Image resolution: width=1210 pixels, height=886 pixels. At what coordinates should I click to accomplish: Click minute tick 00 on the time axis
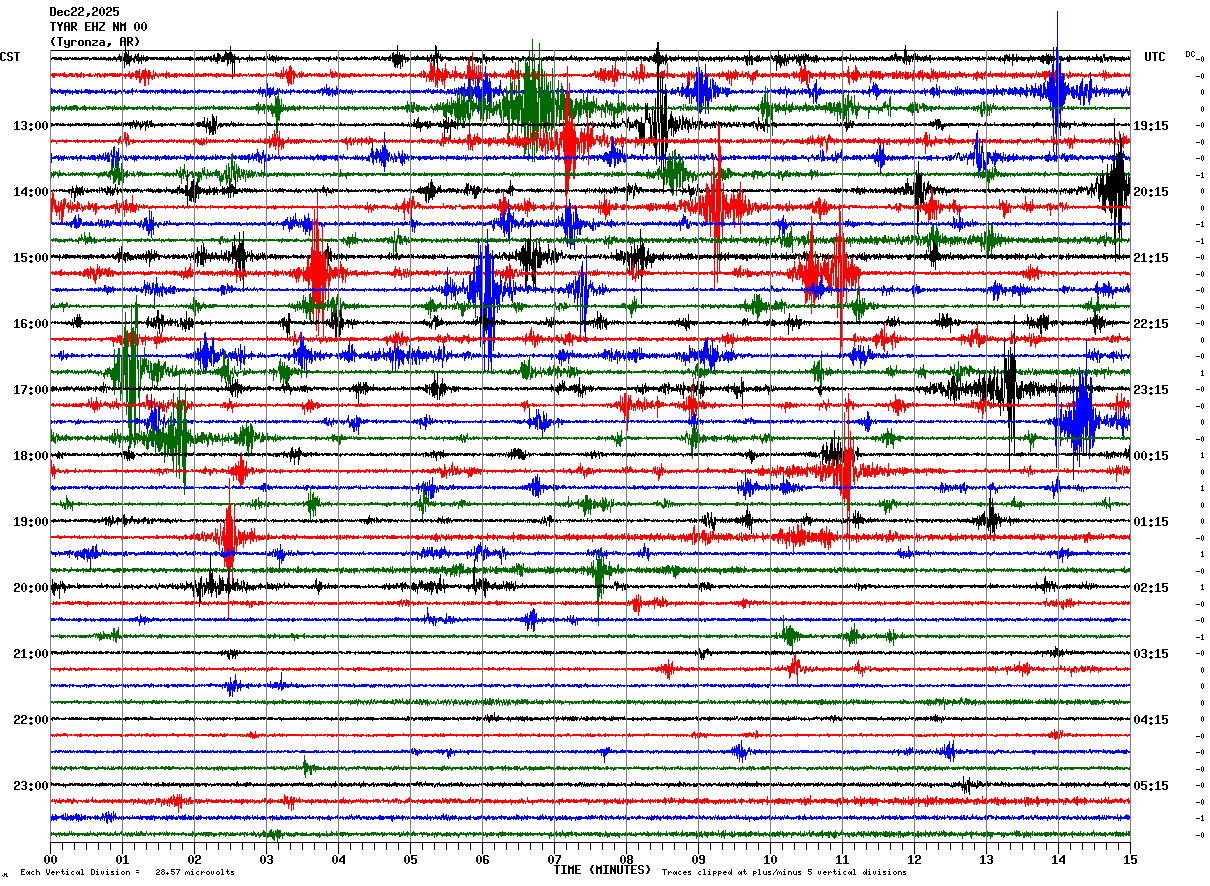pos(50,859)
